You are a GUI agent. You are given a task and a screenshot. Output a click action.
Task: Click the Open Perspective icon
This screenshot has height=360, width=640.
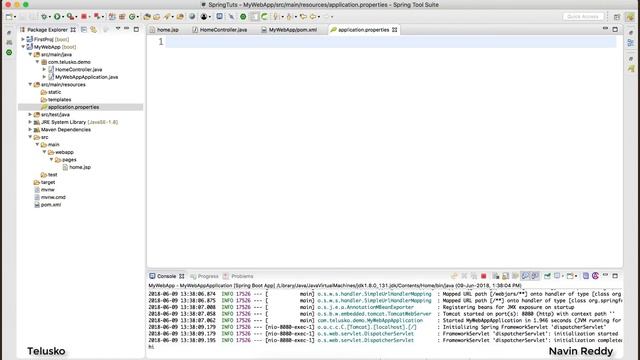pos(617,17)
